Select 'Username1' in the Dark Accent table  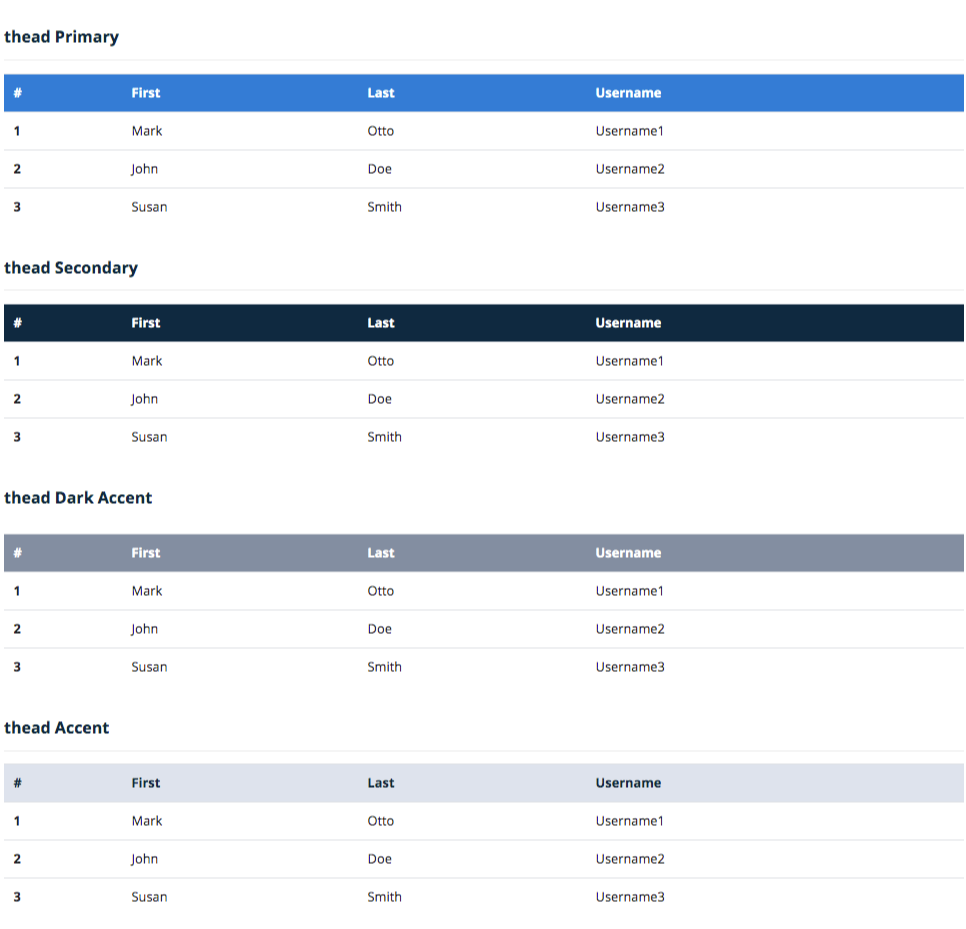pos(630,591)
